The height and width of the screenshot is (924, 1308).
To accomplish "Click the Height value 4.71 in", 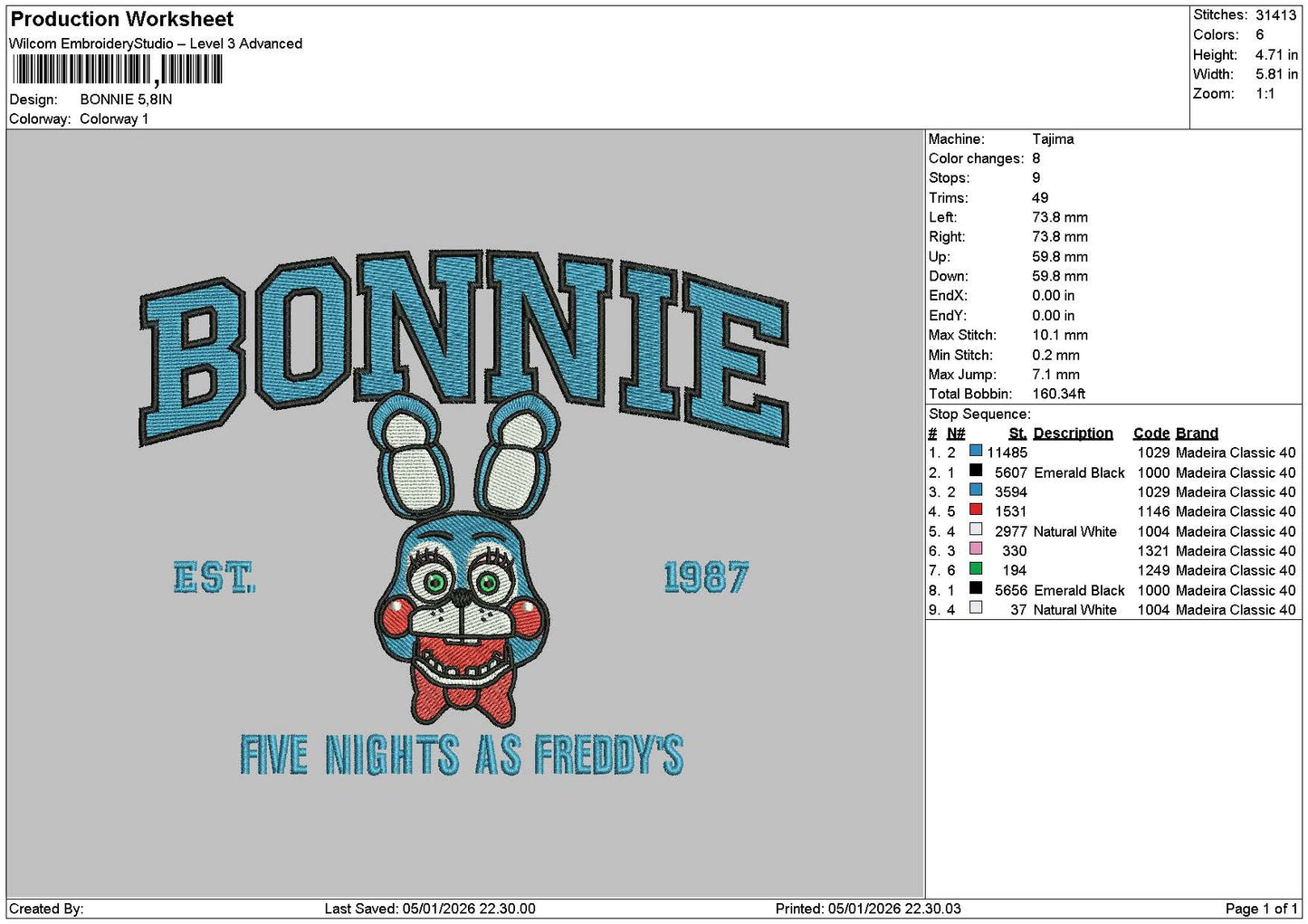I will tap(1276, 54).
